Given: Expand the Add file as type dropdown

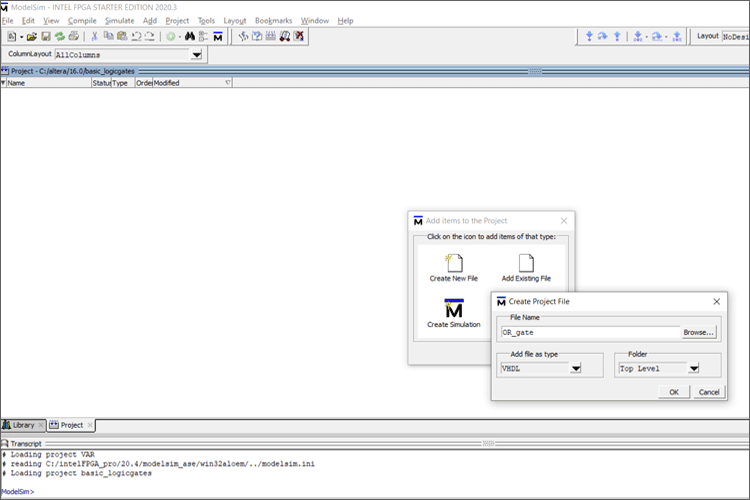Looking at the screenshot, I should (576, 368).
